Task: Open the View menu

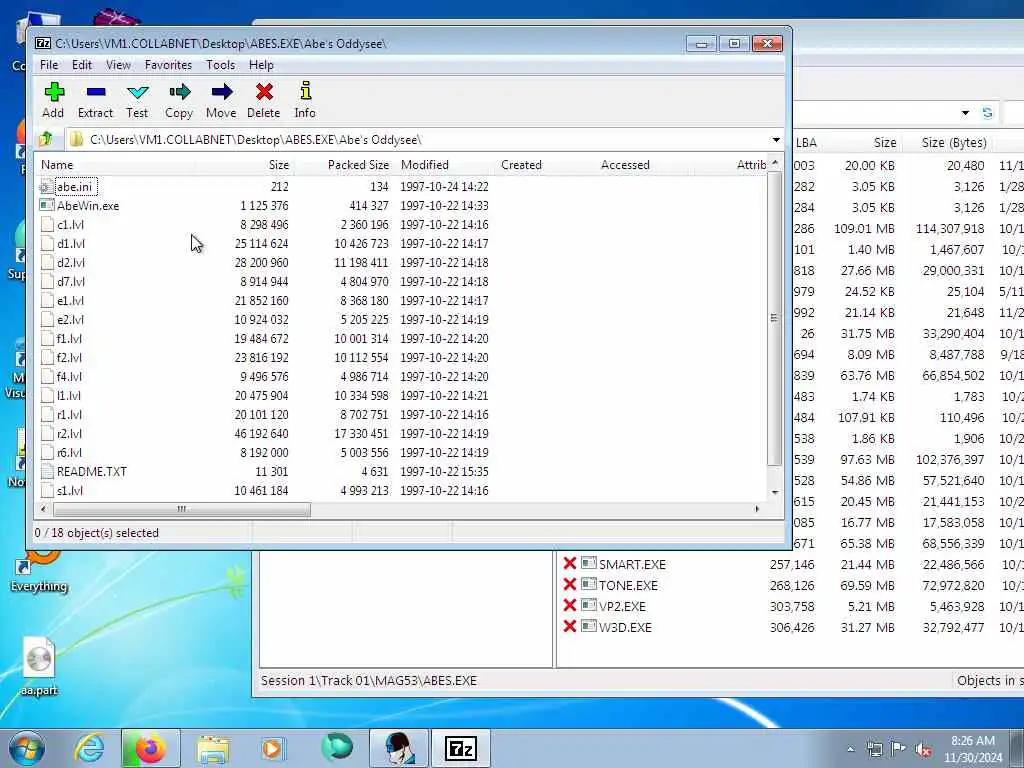Action: point(118,65)
